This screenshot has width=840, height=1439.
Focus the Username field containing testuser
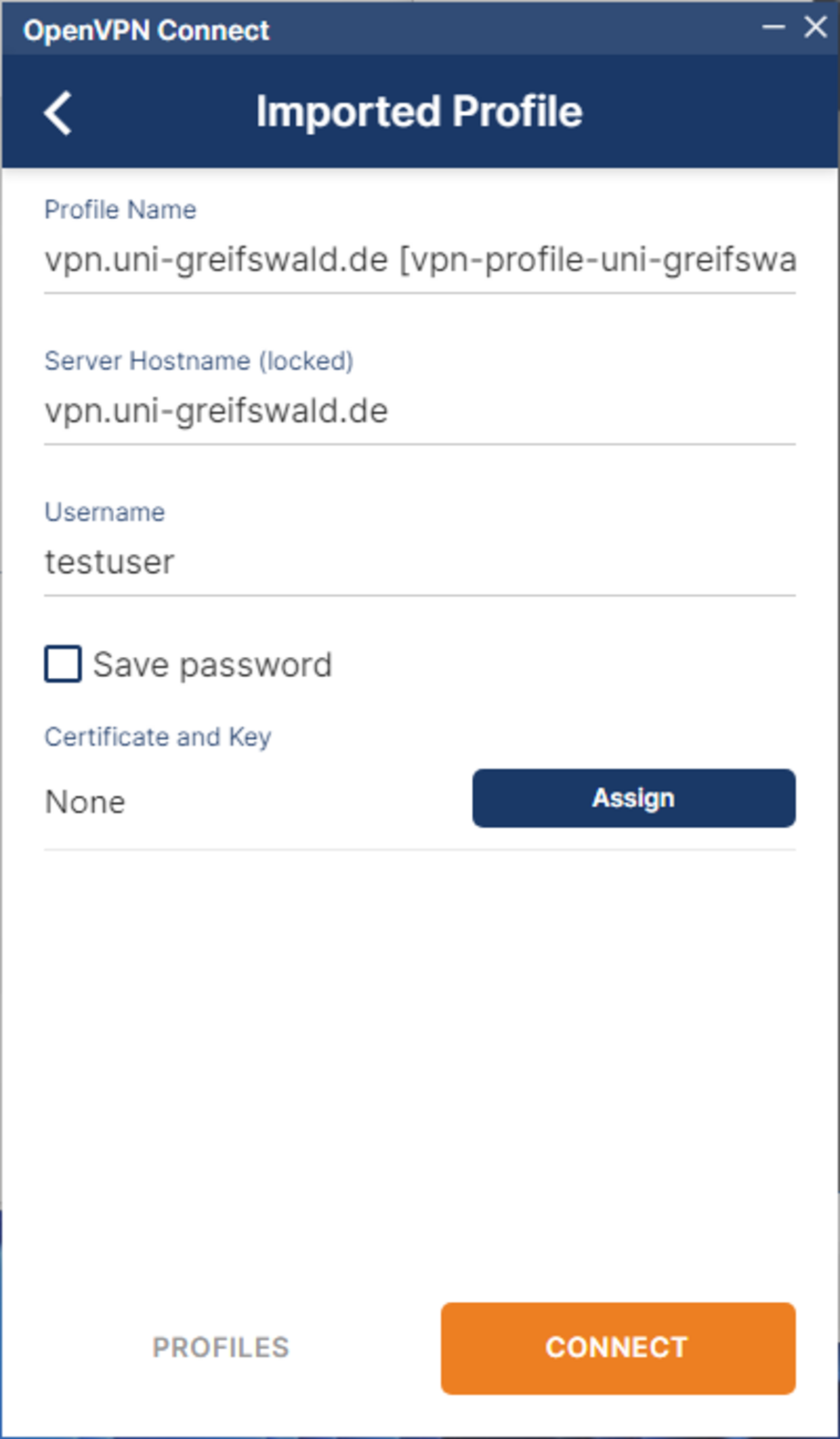pos(420,562)
